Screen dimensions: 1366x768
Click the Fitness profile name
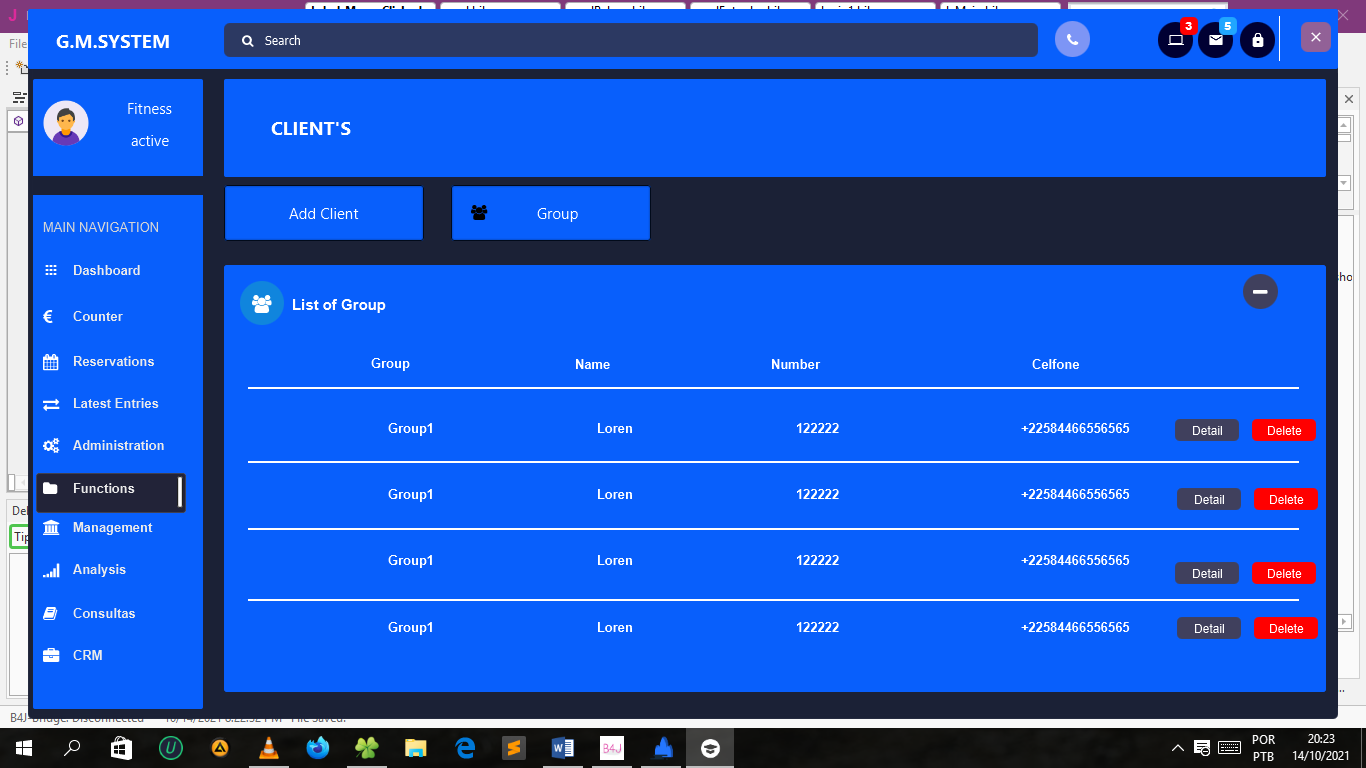149,109
